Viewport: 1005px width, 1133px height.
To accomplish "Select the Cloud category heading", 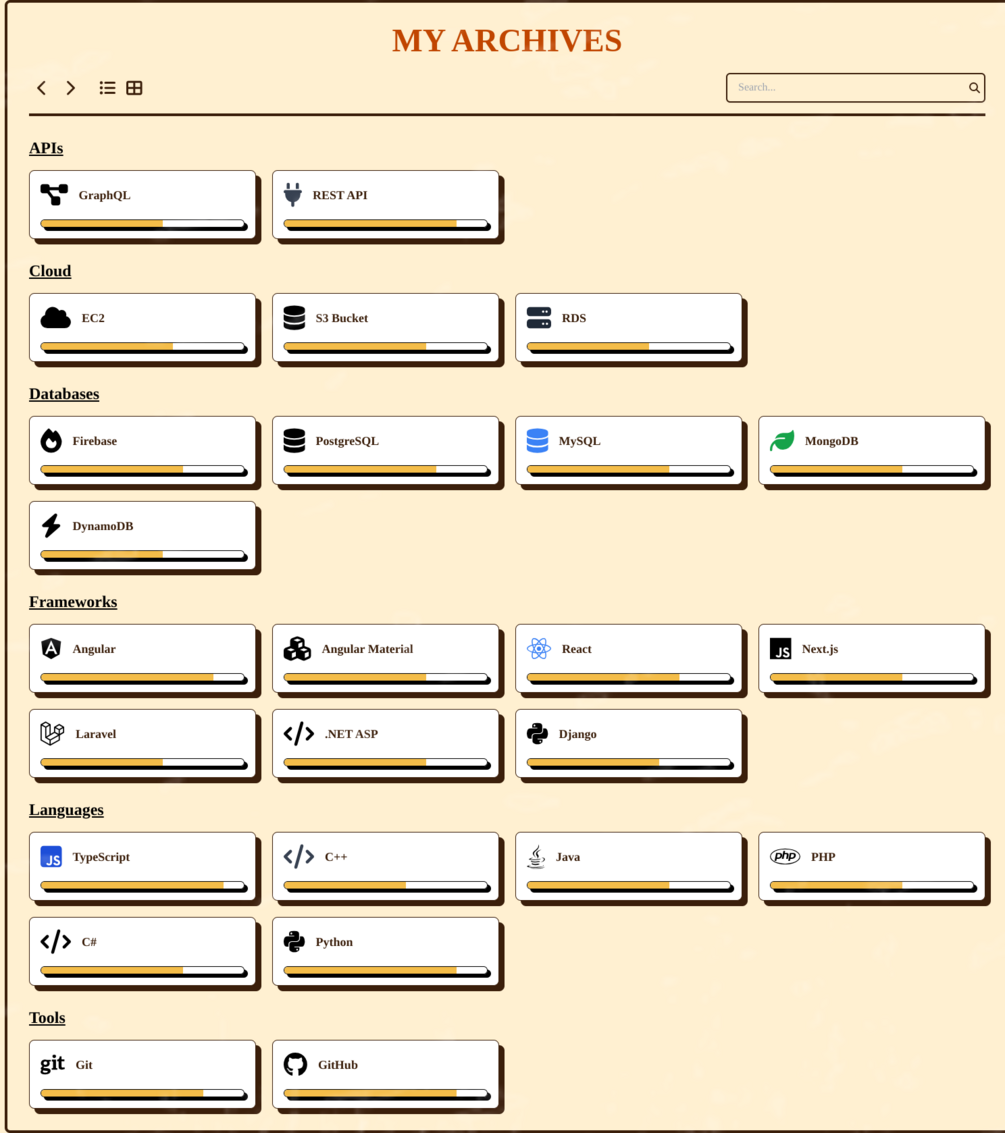I will 50,271.
